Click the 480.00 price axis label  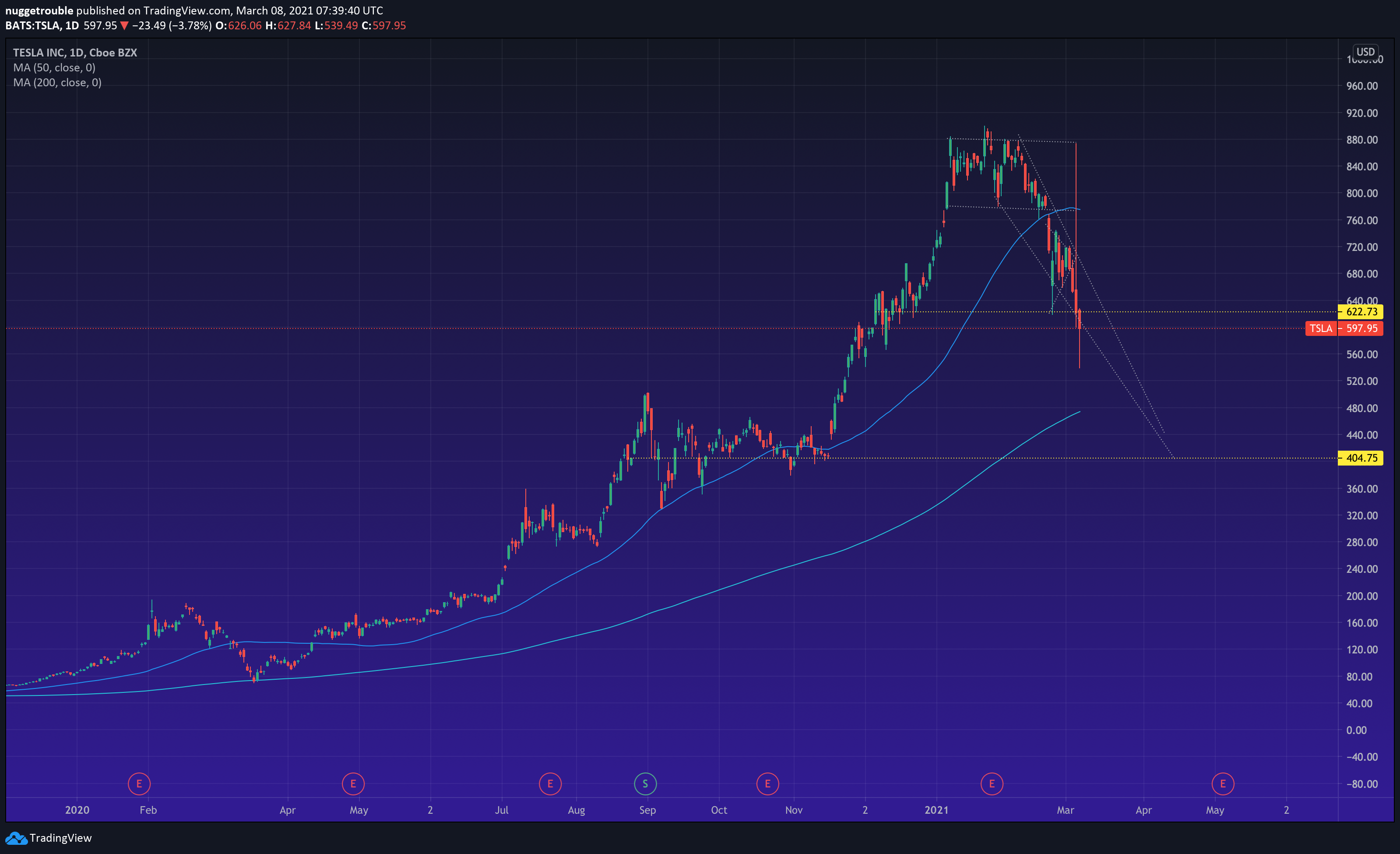(1362, 408)
